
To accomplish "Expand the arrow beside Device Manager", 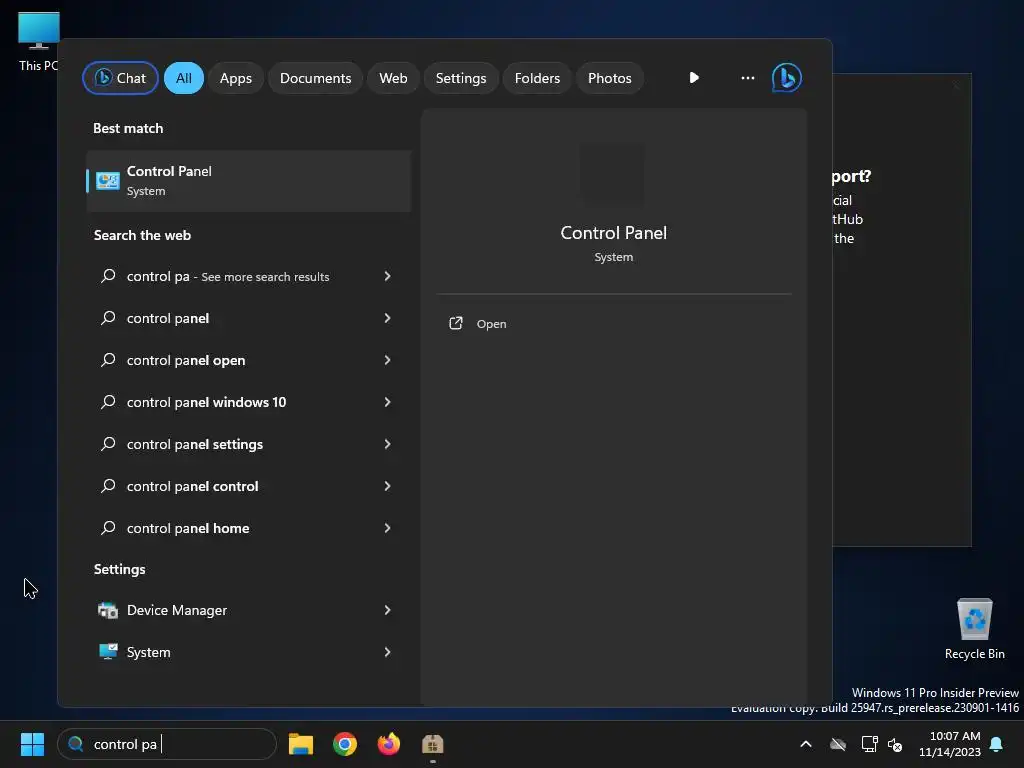I will [387, 611].
